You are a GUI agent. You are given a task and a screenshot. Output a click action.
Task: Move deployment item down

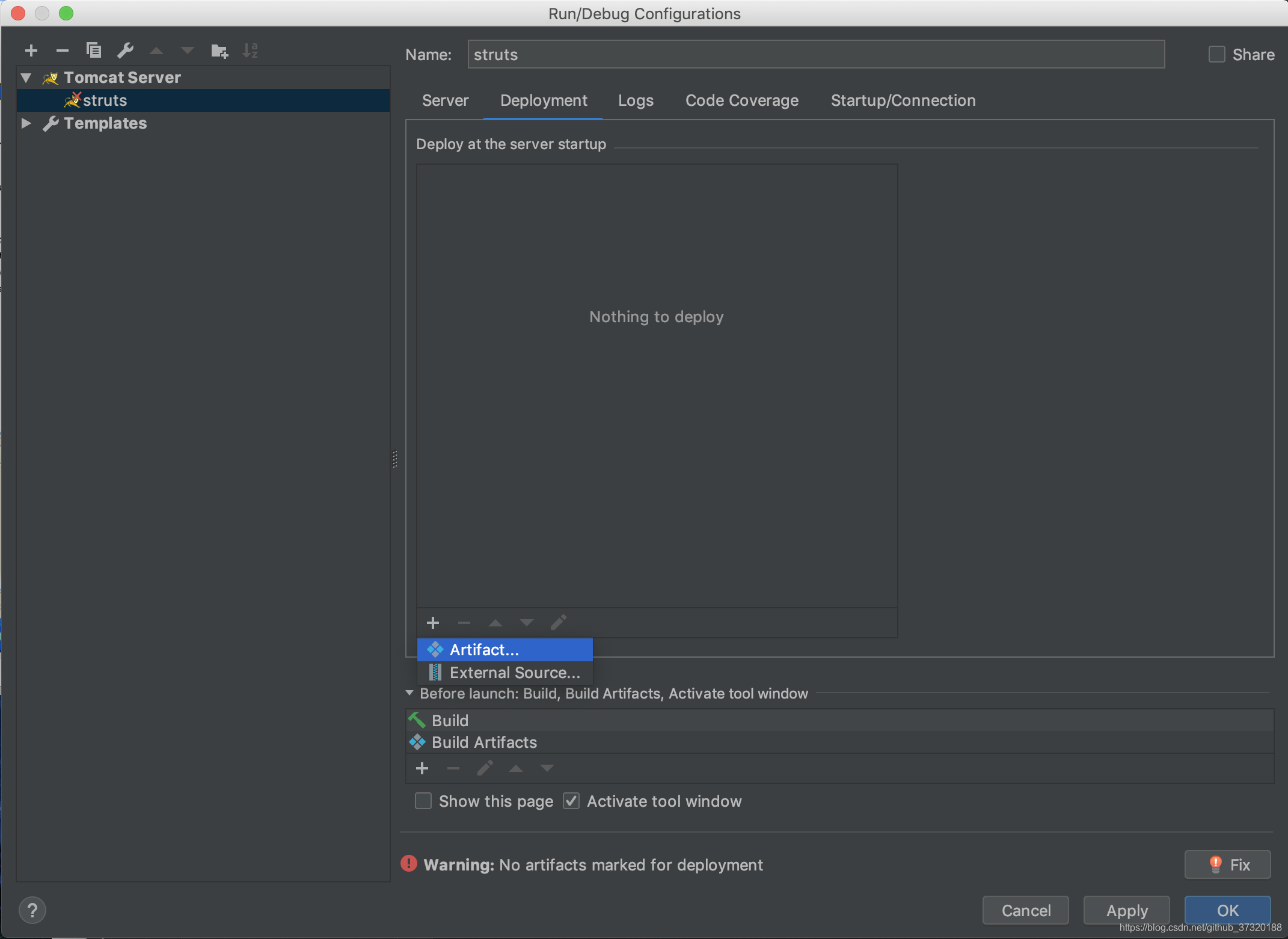527,623
